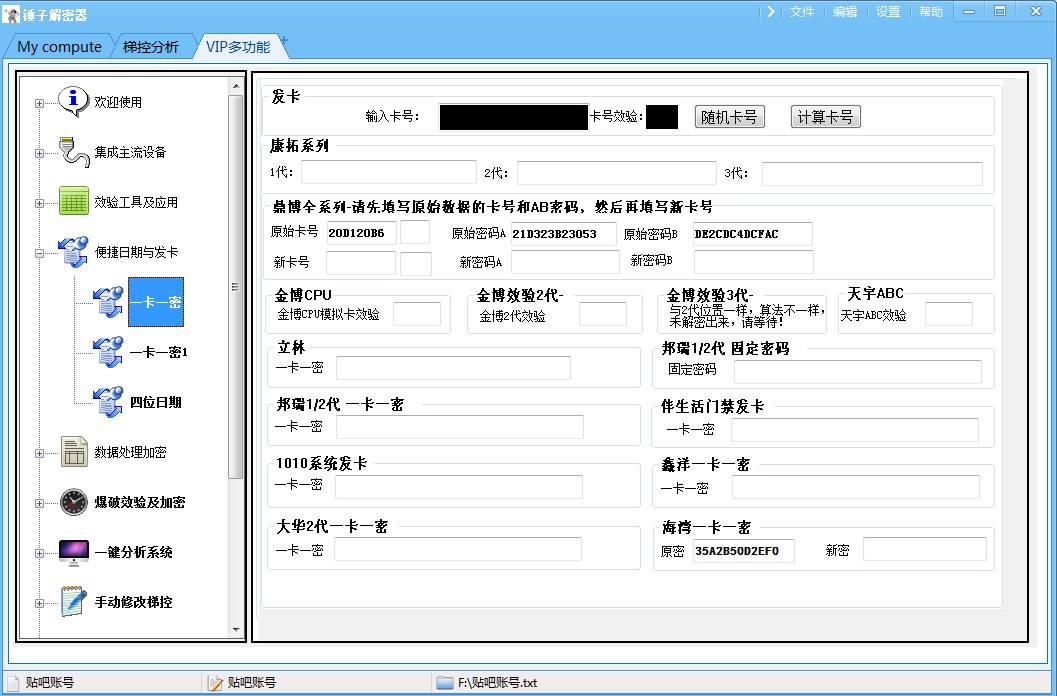Open the 编辑 menu

coord(845,11)
